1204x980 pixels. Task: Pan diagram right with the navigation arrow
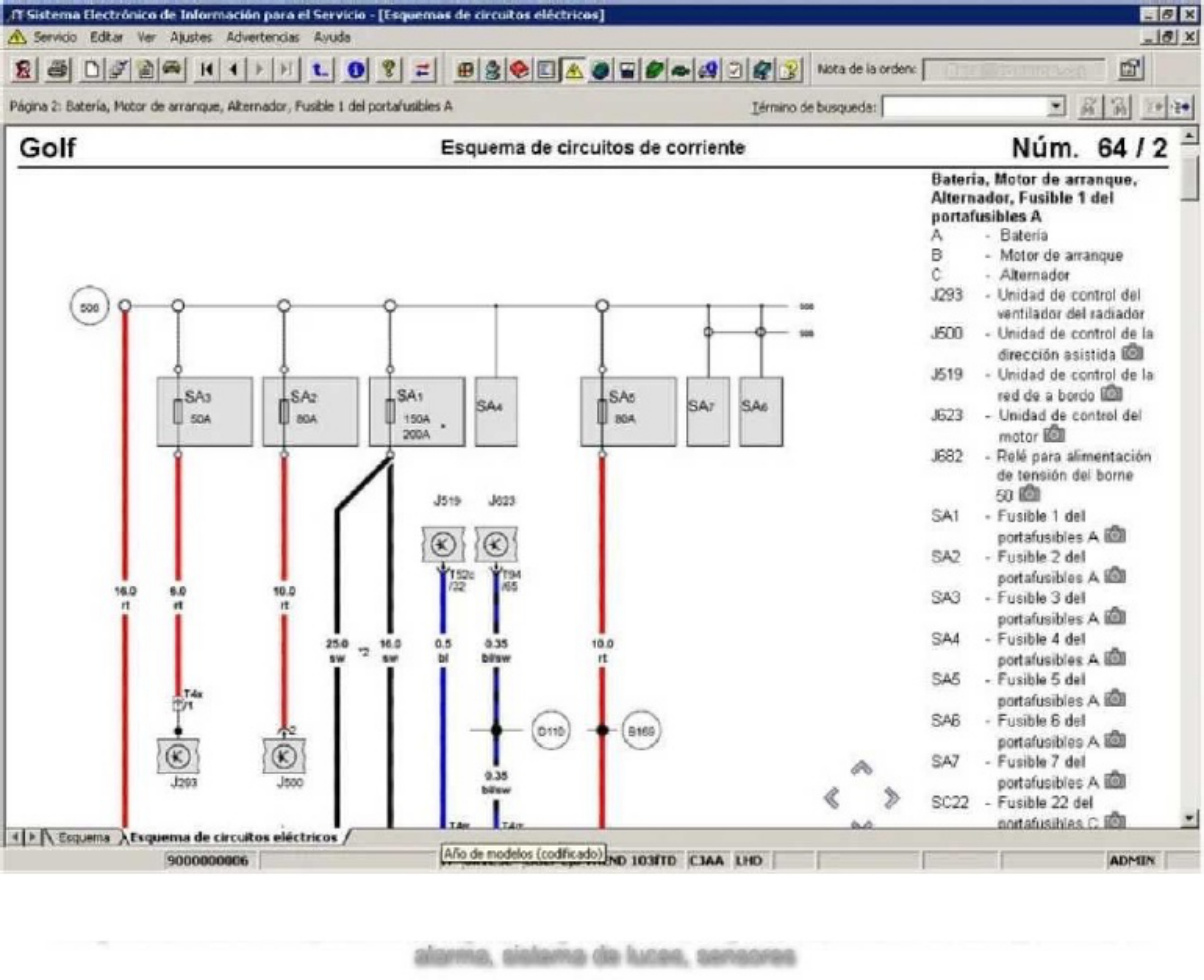click(892, 798)
